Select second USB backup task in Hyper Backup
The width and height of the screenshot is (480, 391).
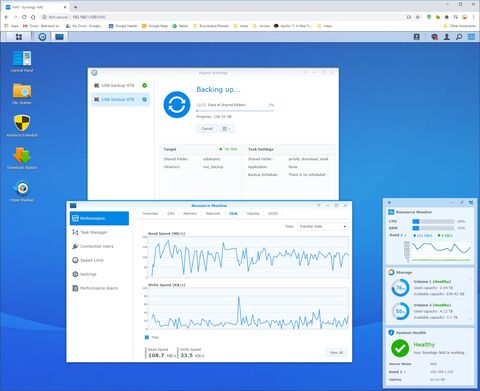(120, 99)
